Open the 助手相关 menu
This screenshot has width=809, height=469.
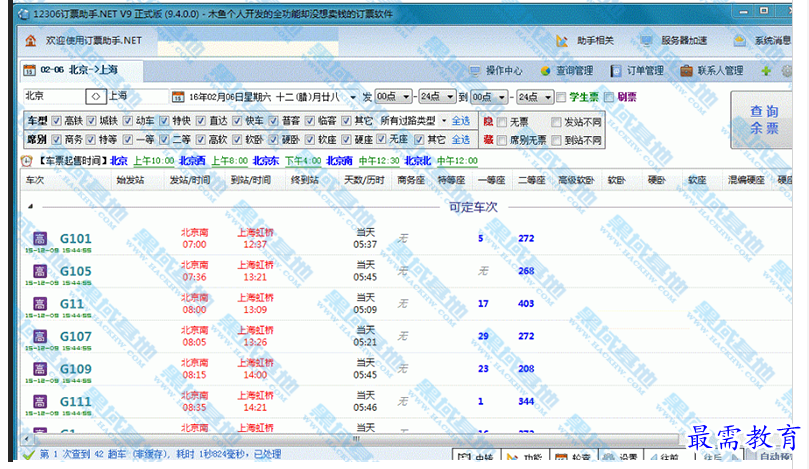595,41
